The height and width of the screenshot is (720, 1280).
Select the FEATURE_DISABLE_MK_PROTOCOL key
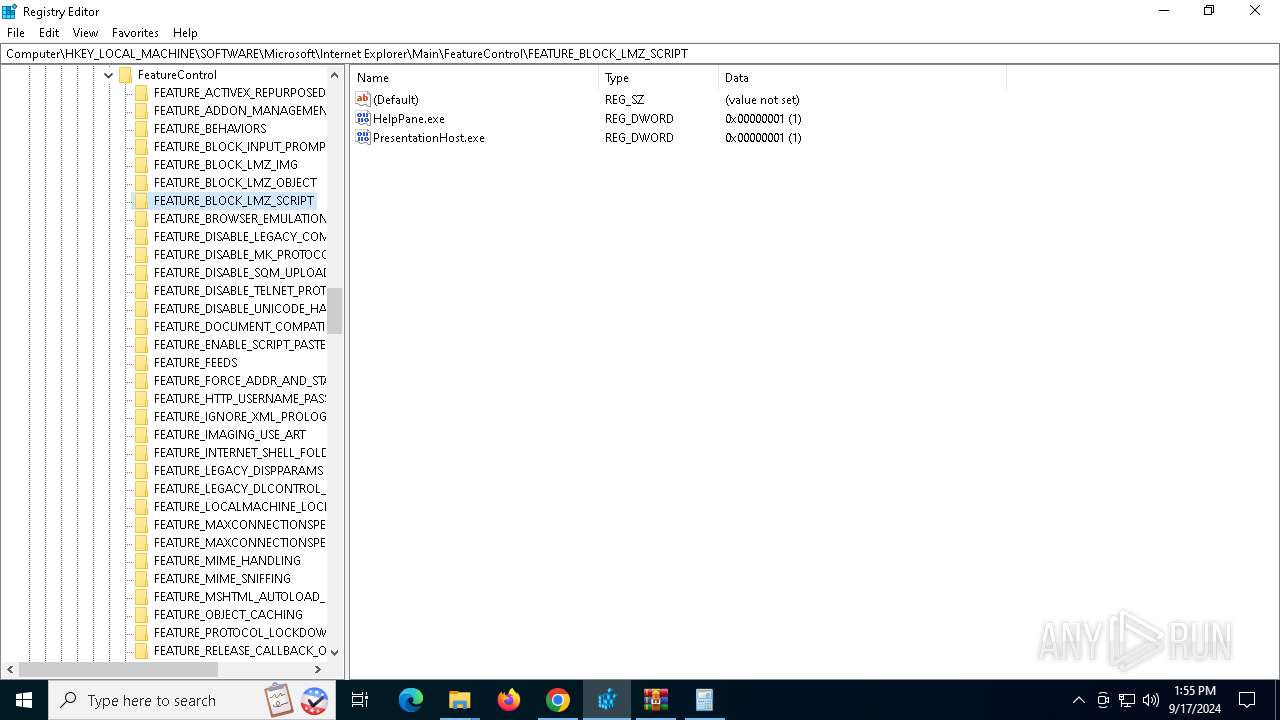240,255
